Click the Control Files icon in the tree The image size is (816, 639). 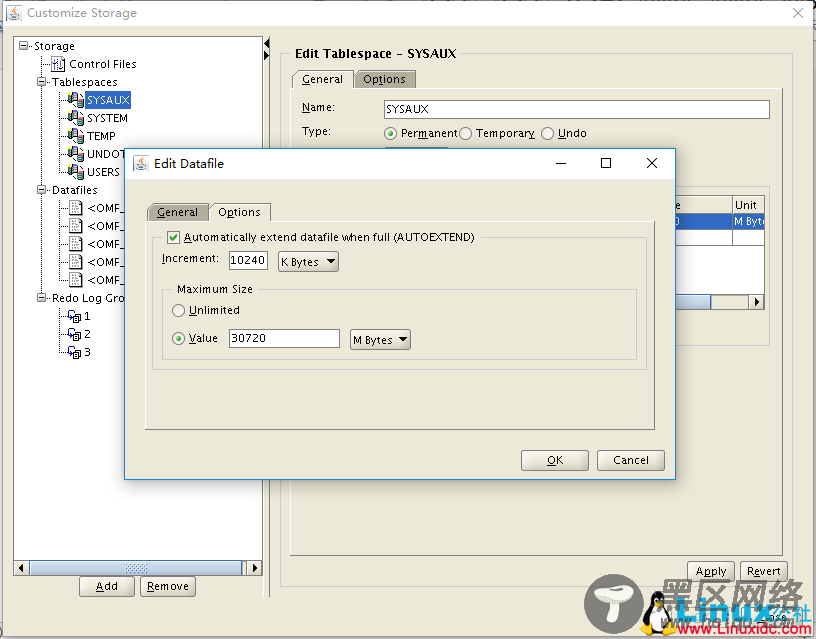[58, 64]
